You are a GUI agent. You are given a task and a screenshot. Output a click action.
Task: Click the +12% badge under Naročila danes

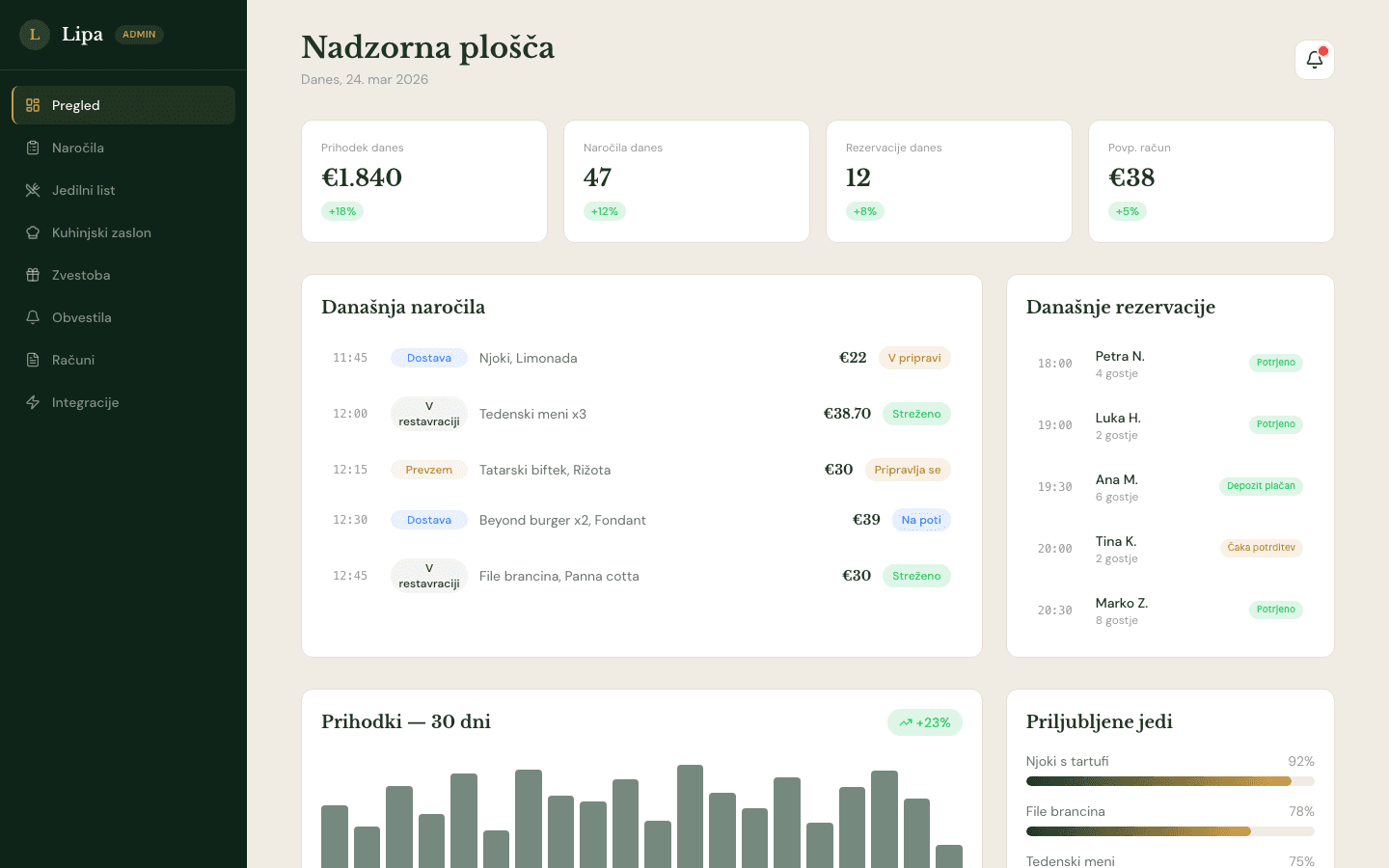tap(605, 211)
